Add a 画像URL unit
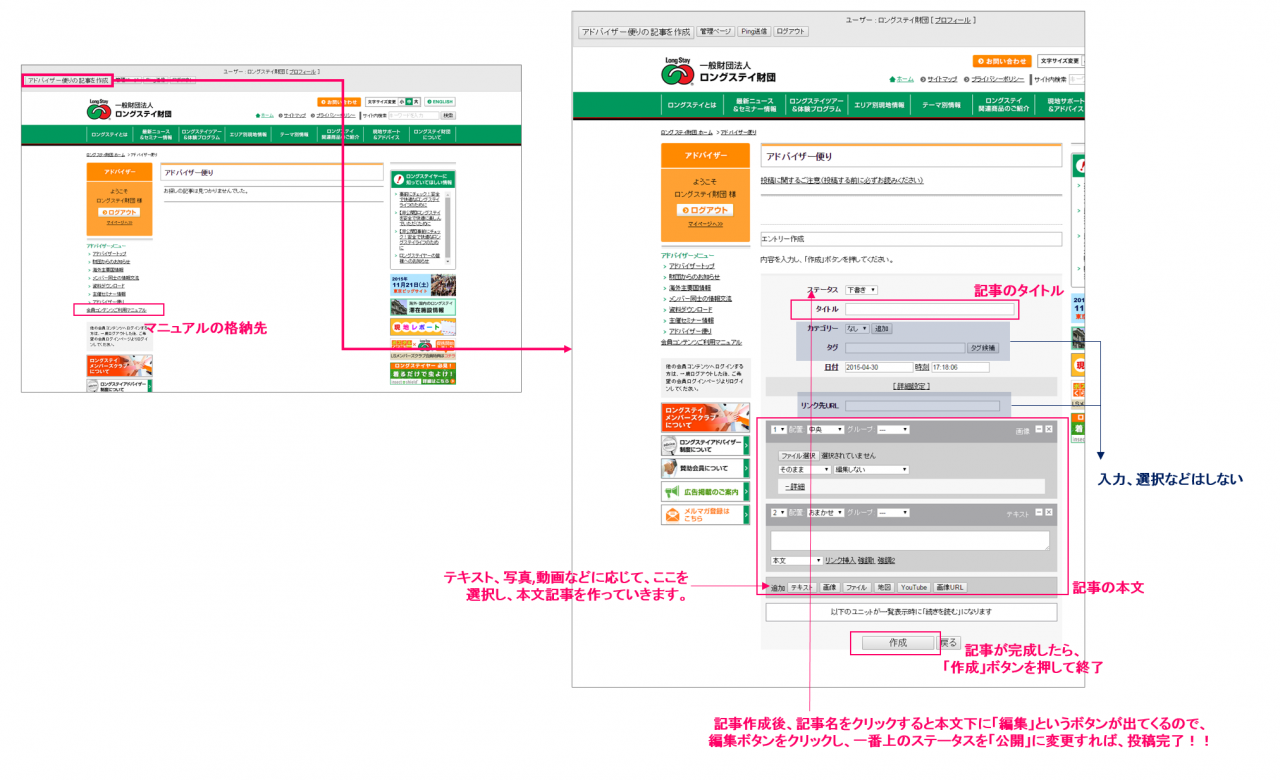 tap(950, 588)
